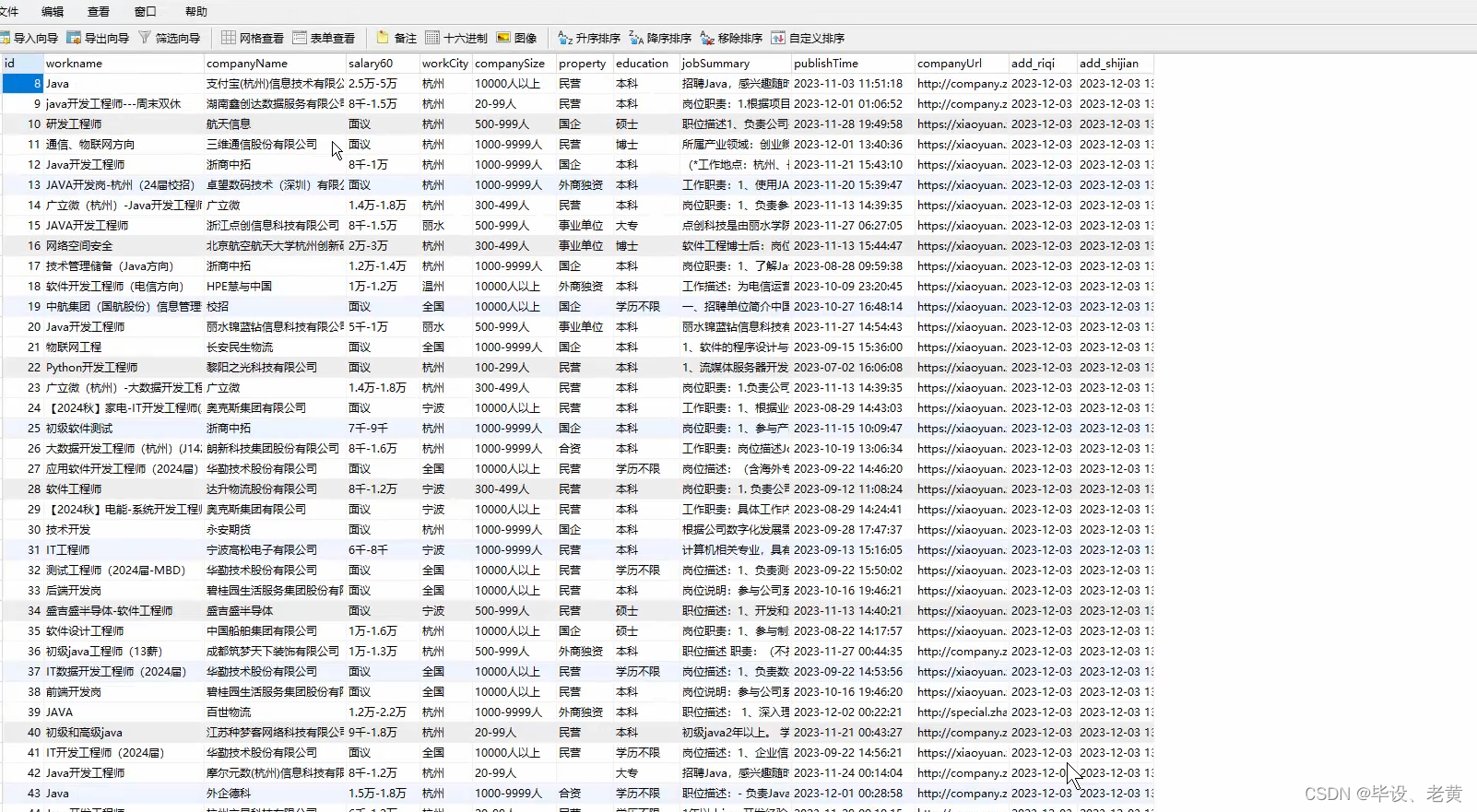This screenshot has width=1477, height=812.
Task: Select company cell '外企德科'
Action: pos(275,794)
